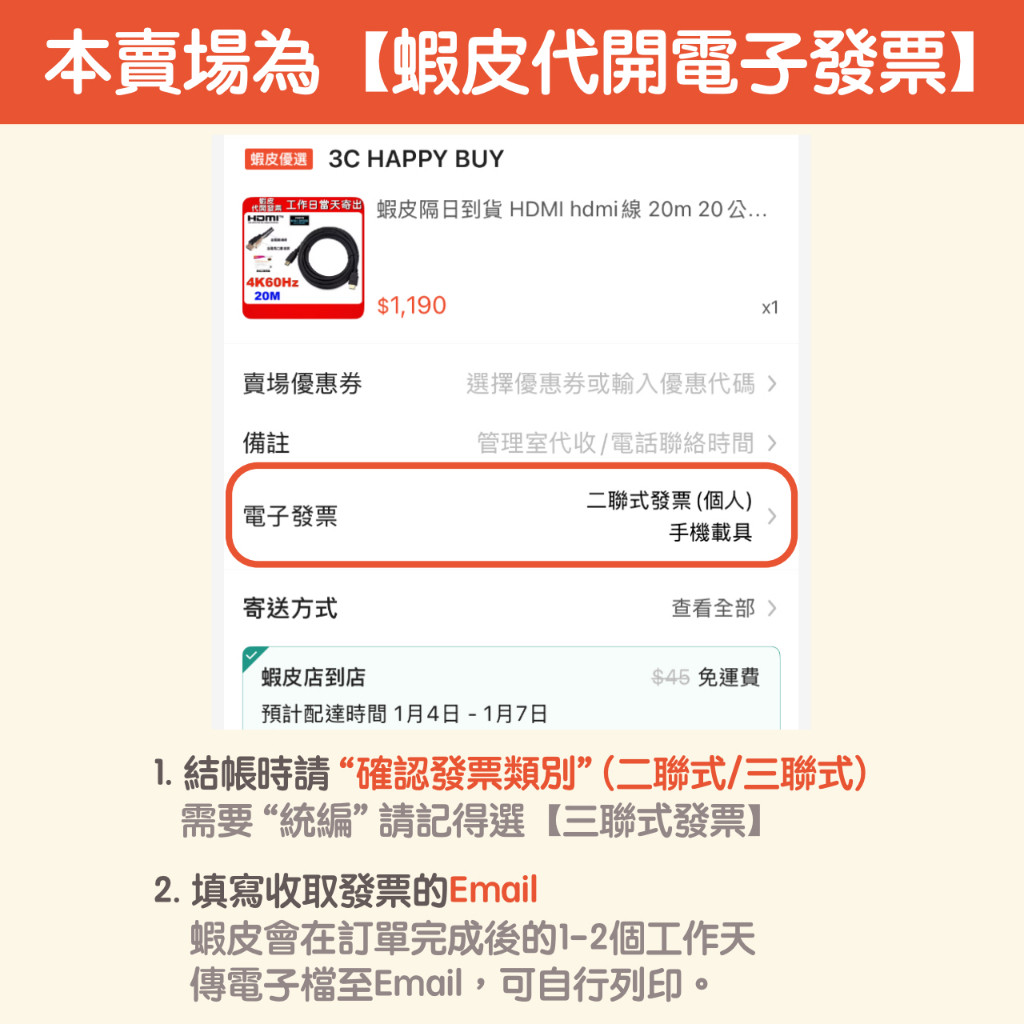The width and height of the screenshot is (1024, 1024).
Task: Click the $1,190 price text
Action: [411, 305]
